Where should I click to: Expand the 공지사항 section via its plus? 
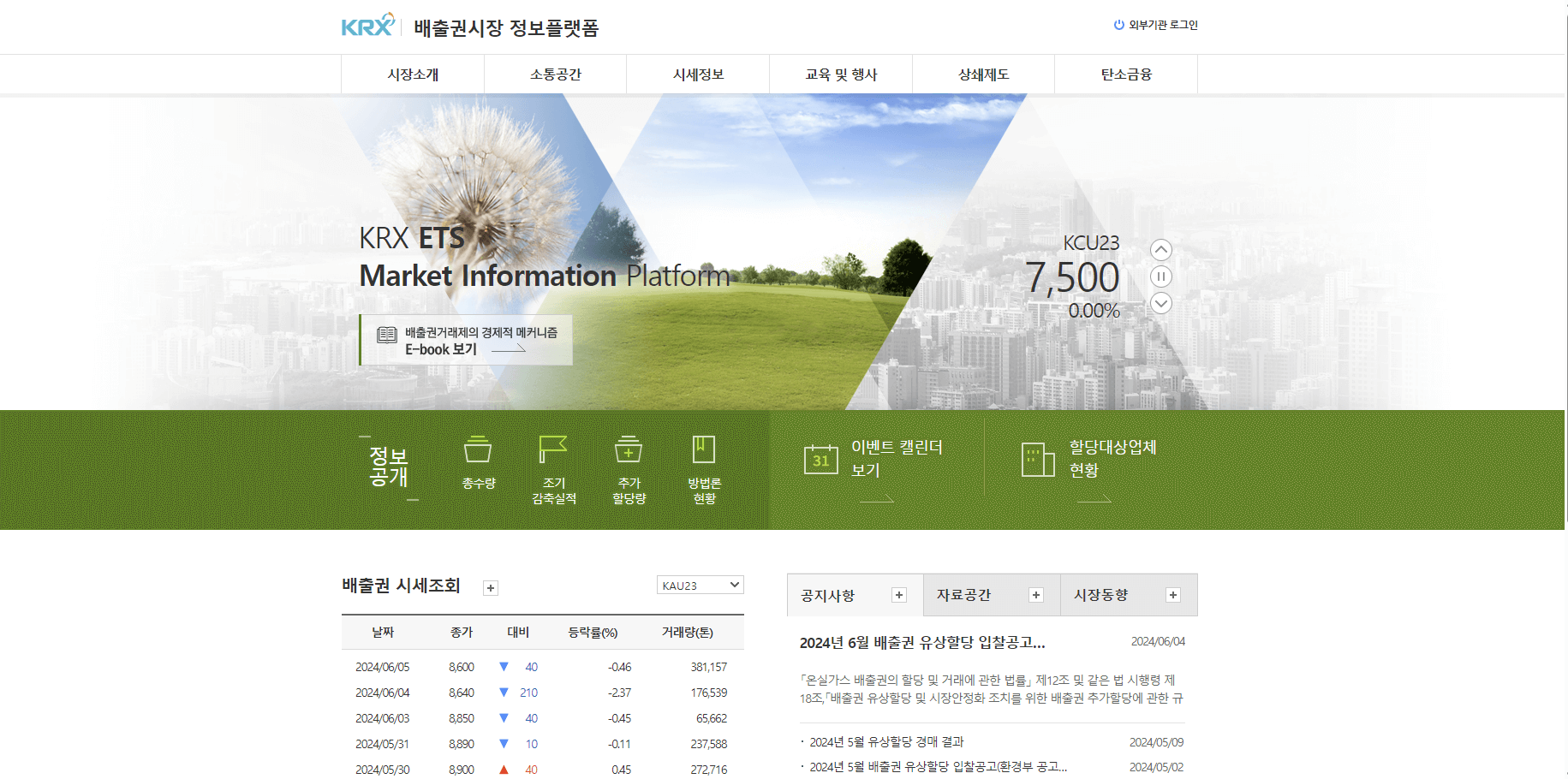[898, 594]
